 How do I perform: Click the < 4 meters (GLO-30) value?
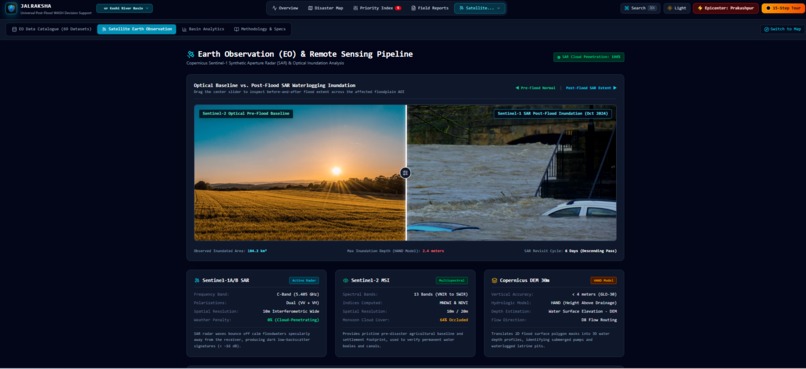point(594,294)
